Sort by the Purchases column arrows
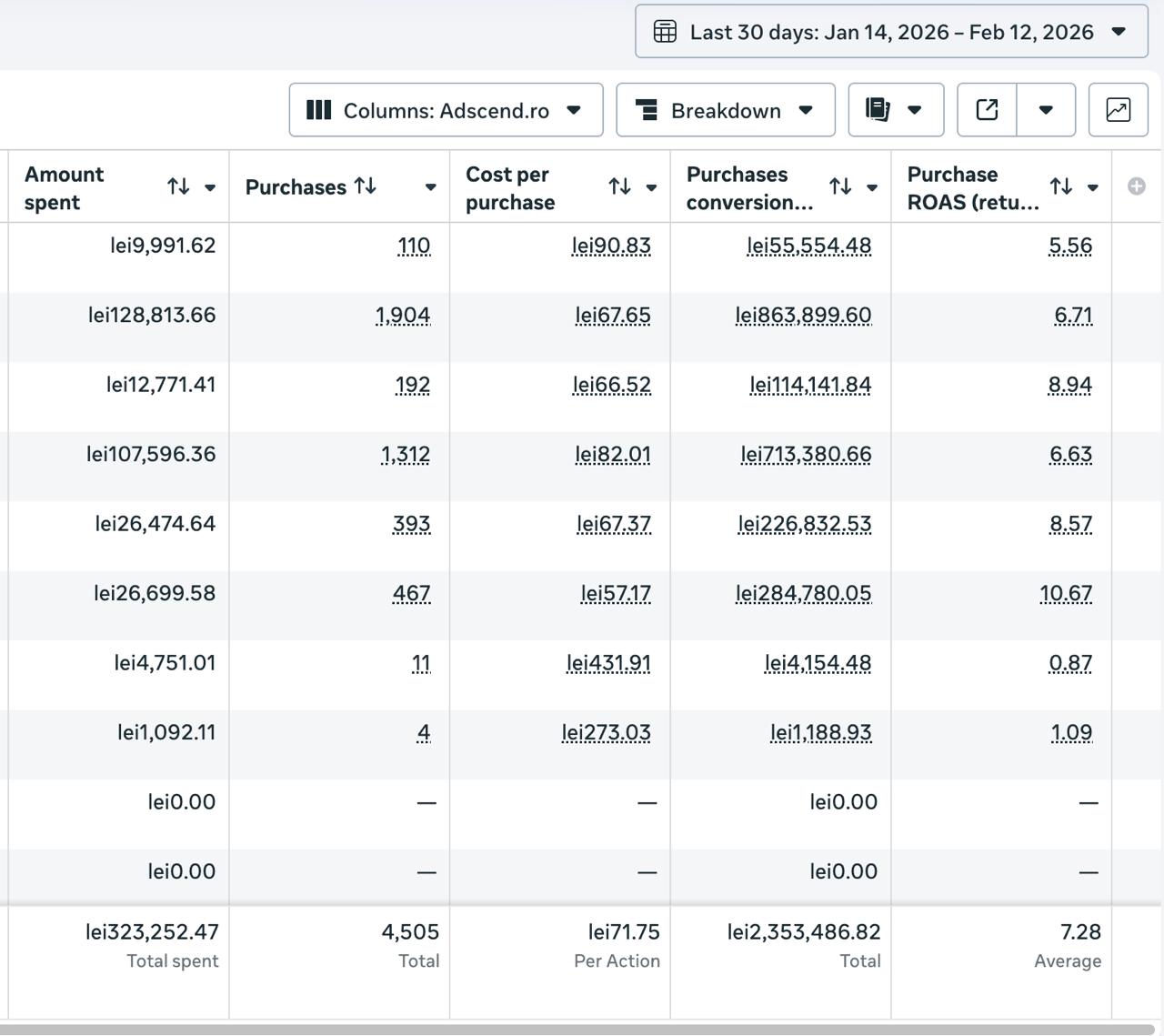The image size is (1164, 1036). click(365, 186)
